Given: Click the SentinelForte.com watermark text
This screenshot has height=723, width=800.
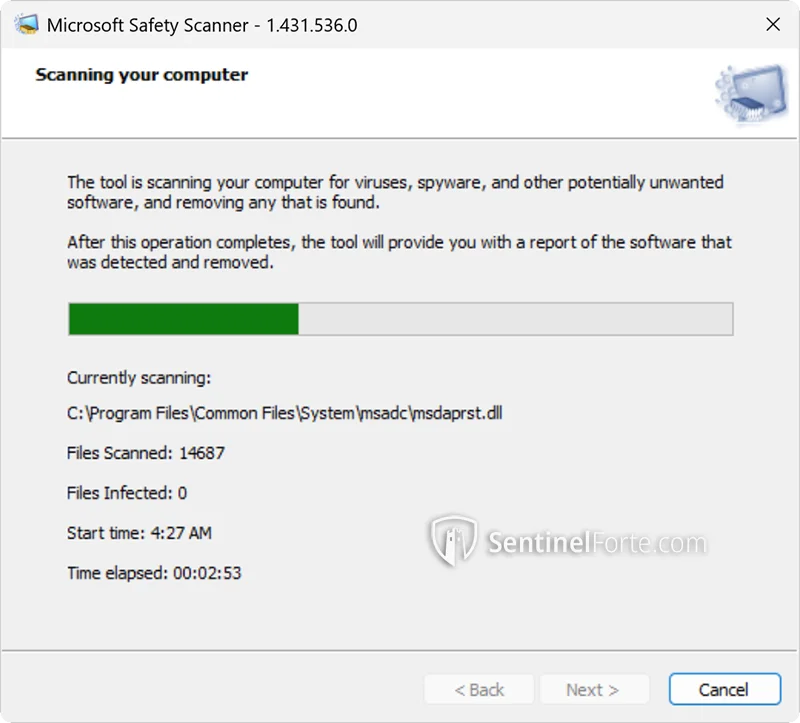Looking at the screenshot, I should click(597, 543).
